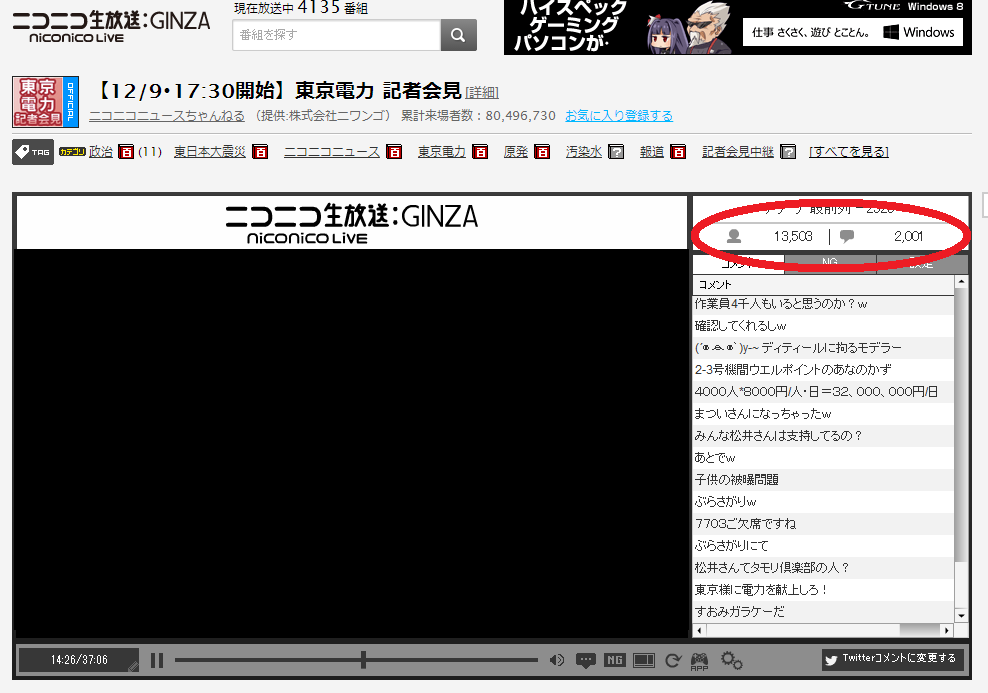
Task: Open dictionary icon beside 報道 tag
Action: (678, 152)
